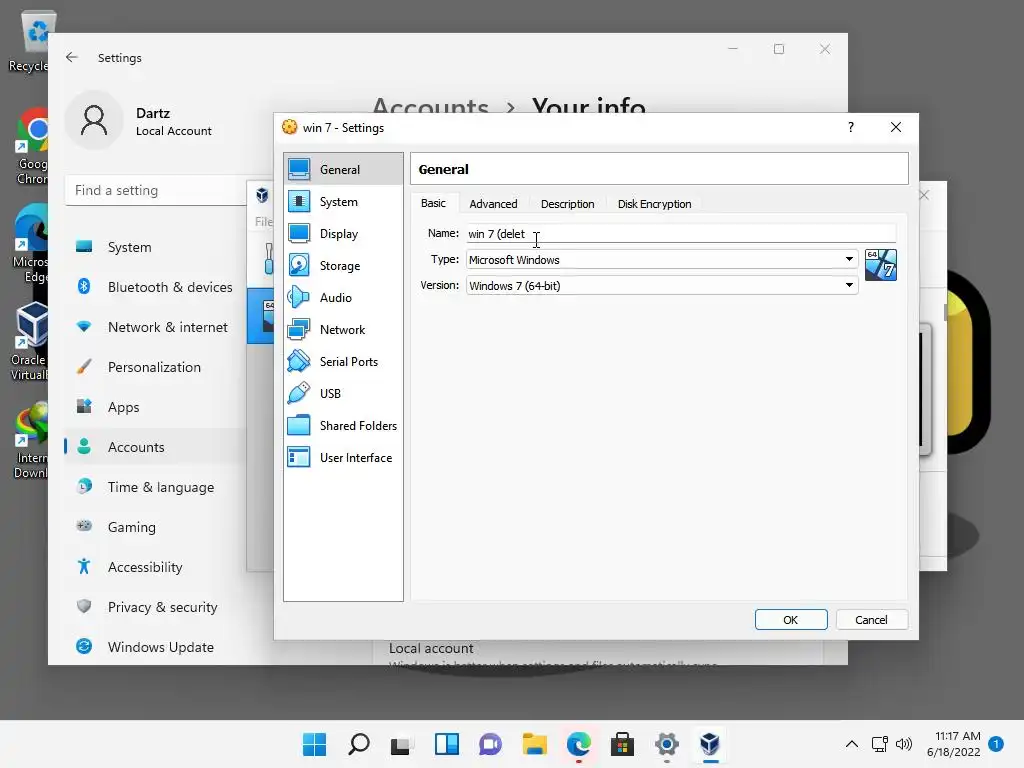The width and height of the screenshot is (1024, 768).
Task: Select Internet Download Manager desktop shortcut
Action: coord(31,441)
